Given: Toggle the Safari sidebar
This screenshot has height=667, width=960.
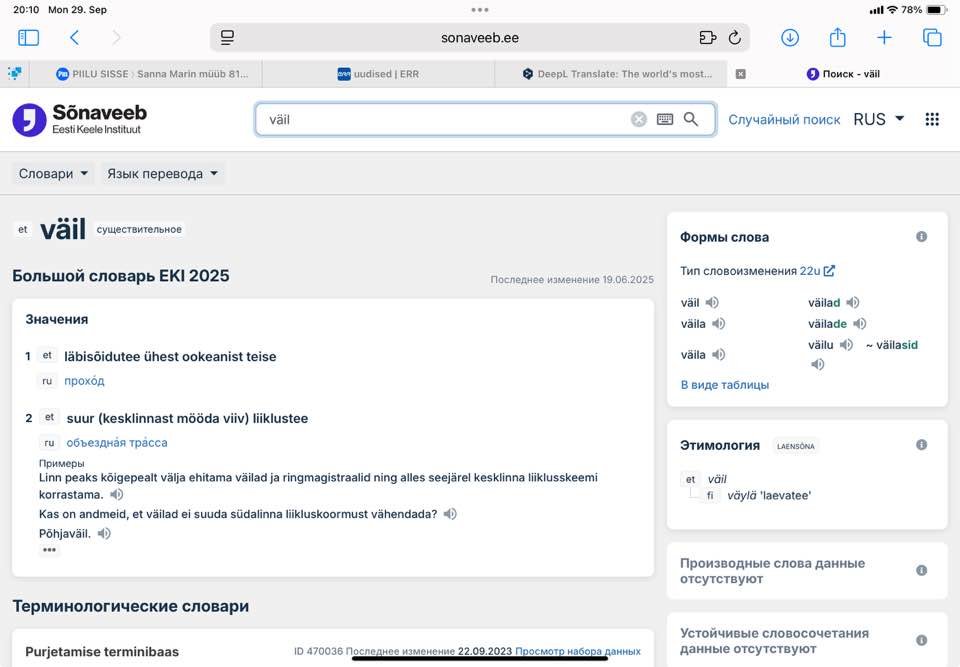Looking at the screenshot, I should [29, 38].
